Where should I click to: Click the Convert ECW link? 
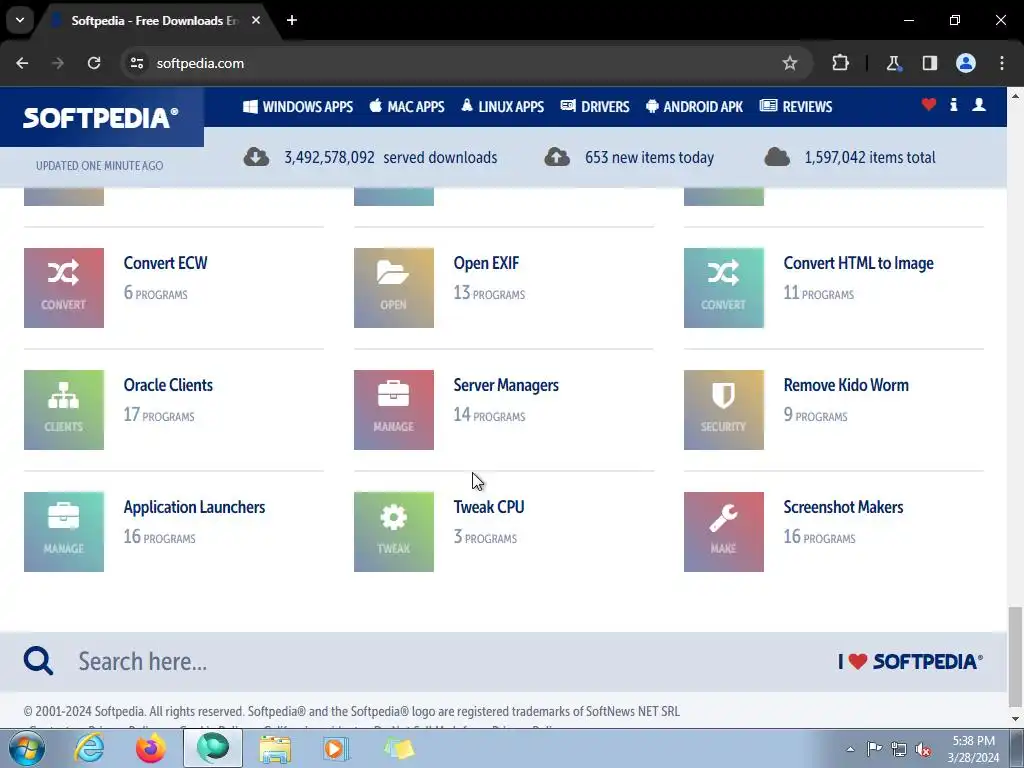[x=165, y=263]
